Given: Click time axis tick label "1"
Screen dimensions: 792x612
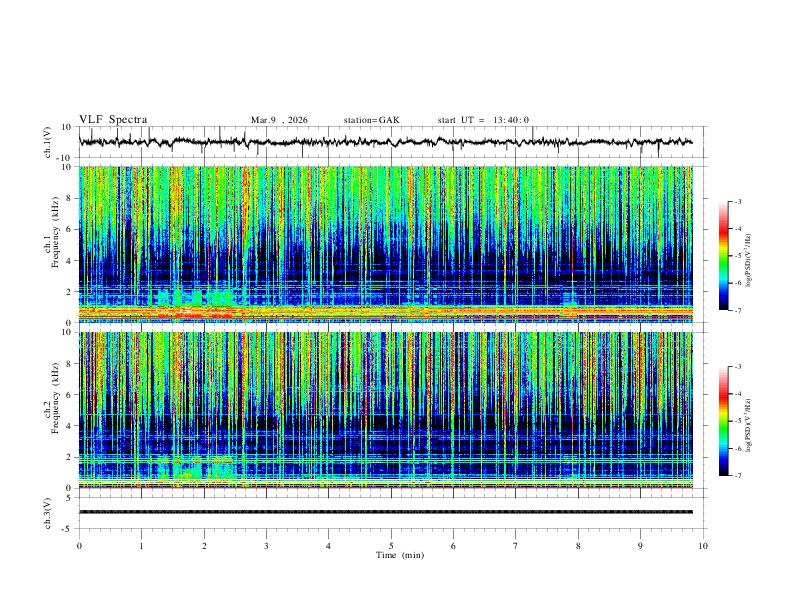Looking at the screenshot, I should click(x=141, y=546).
